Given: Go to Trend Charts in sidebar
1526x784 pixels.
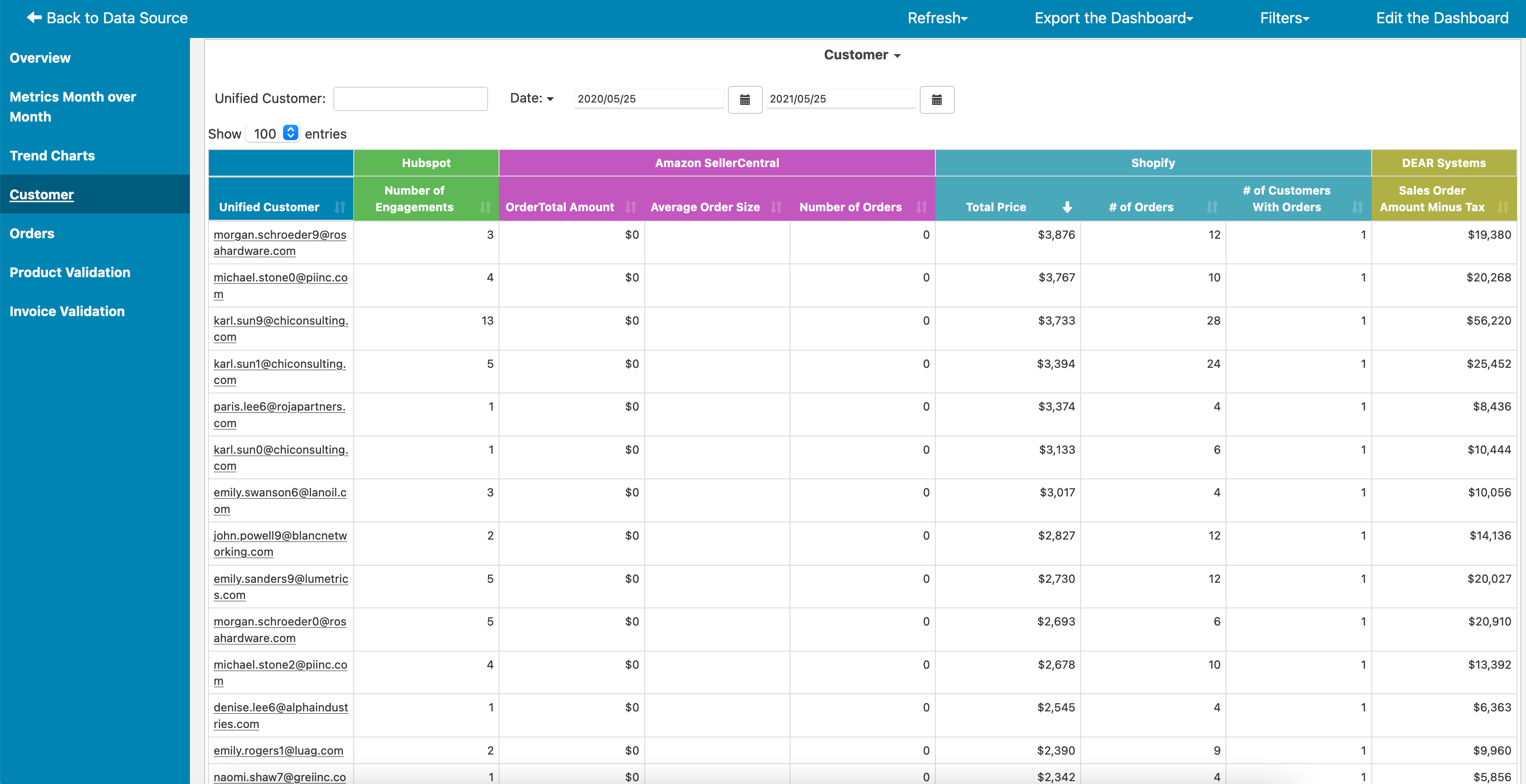Looking at the screenshot, I should (x=52, y=156).
